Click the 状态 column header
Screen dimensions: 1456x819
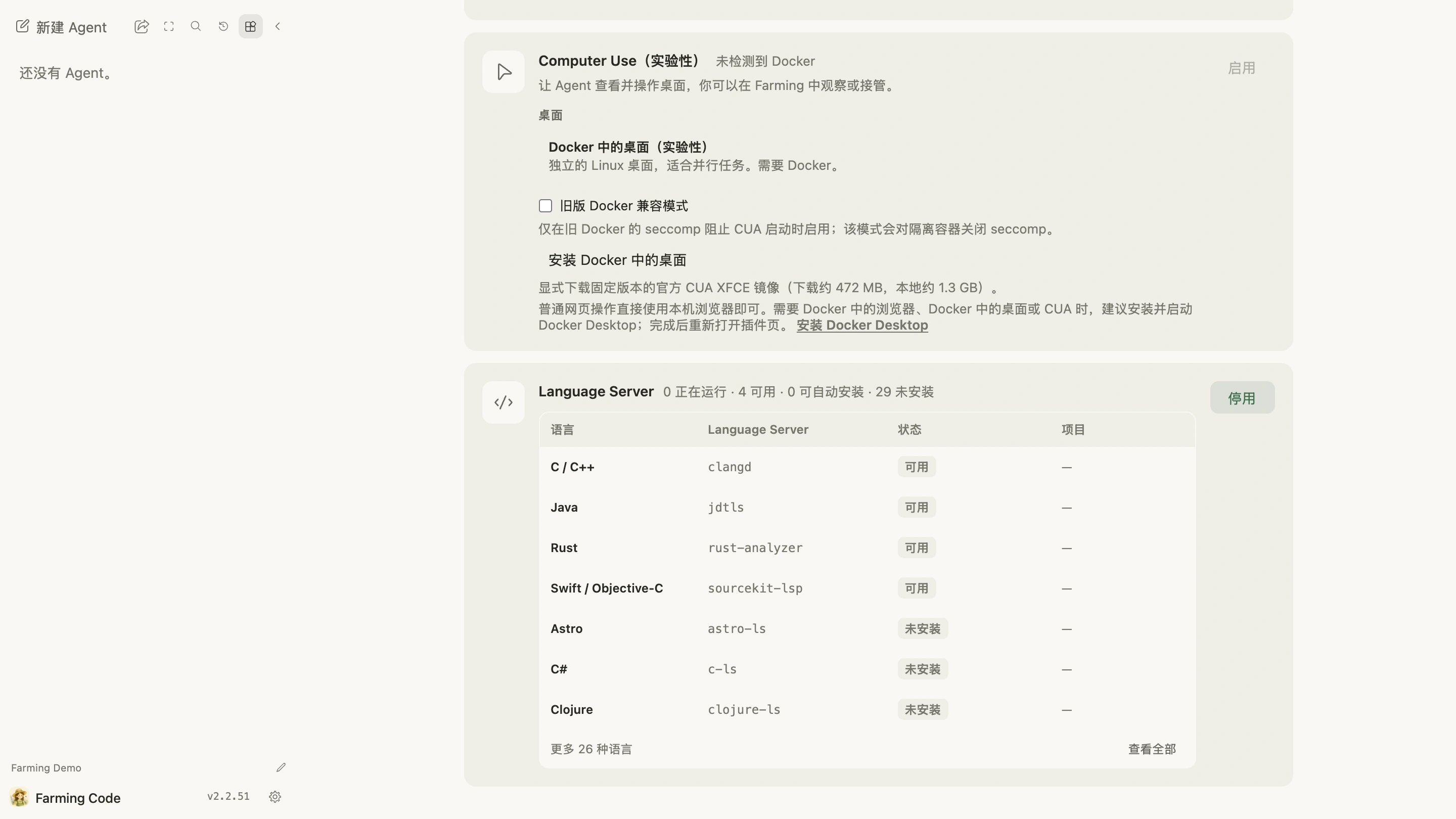click(x=909, y=430)
